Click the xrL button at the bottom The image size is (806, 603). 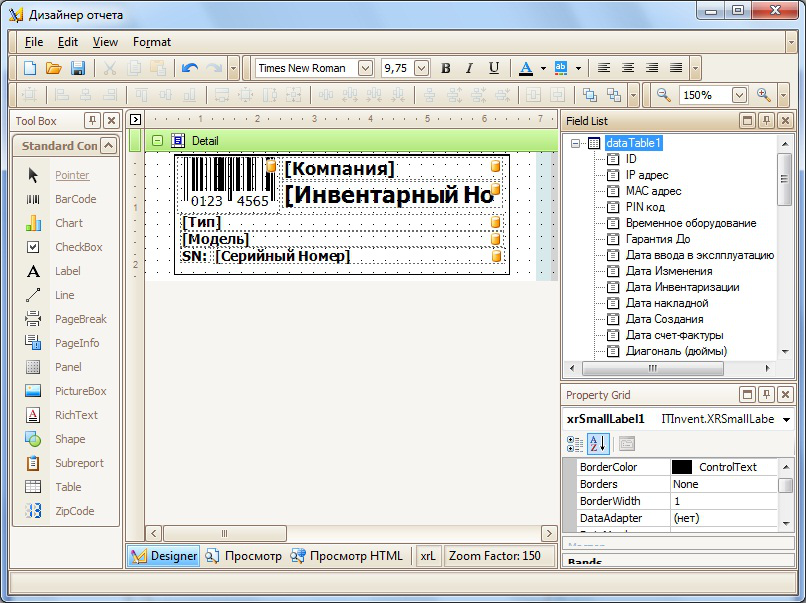click(428, 556)
